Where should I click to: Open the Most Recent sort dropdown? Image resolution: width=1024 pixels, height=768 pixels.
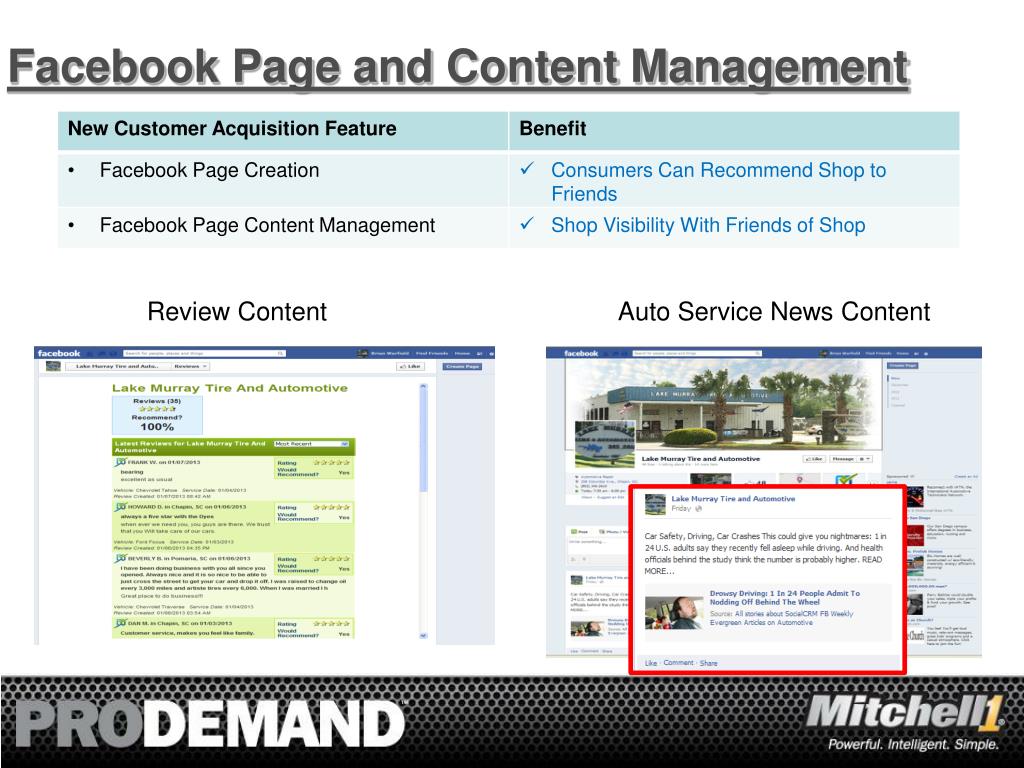312,443
